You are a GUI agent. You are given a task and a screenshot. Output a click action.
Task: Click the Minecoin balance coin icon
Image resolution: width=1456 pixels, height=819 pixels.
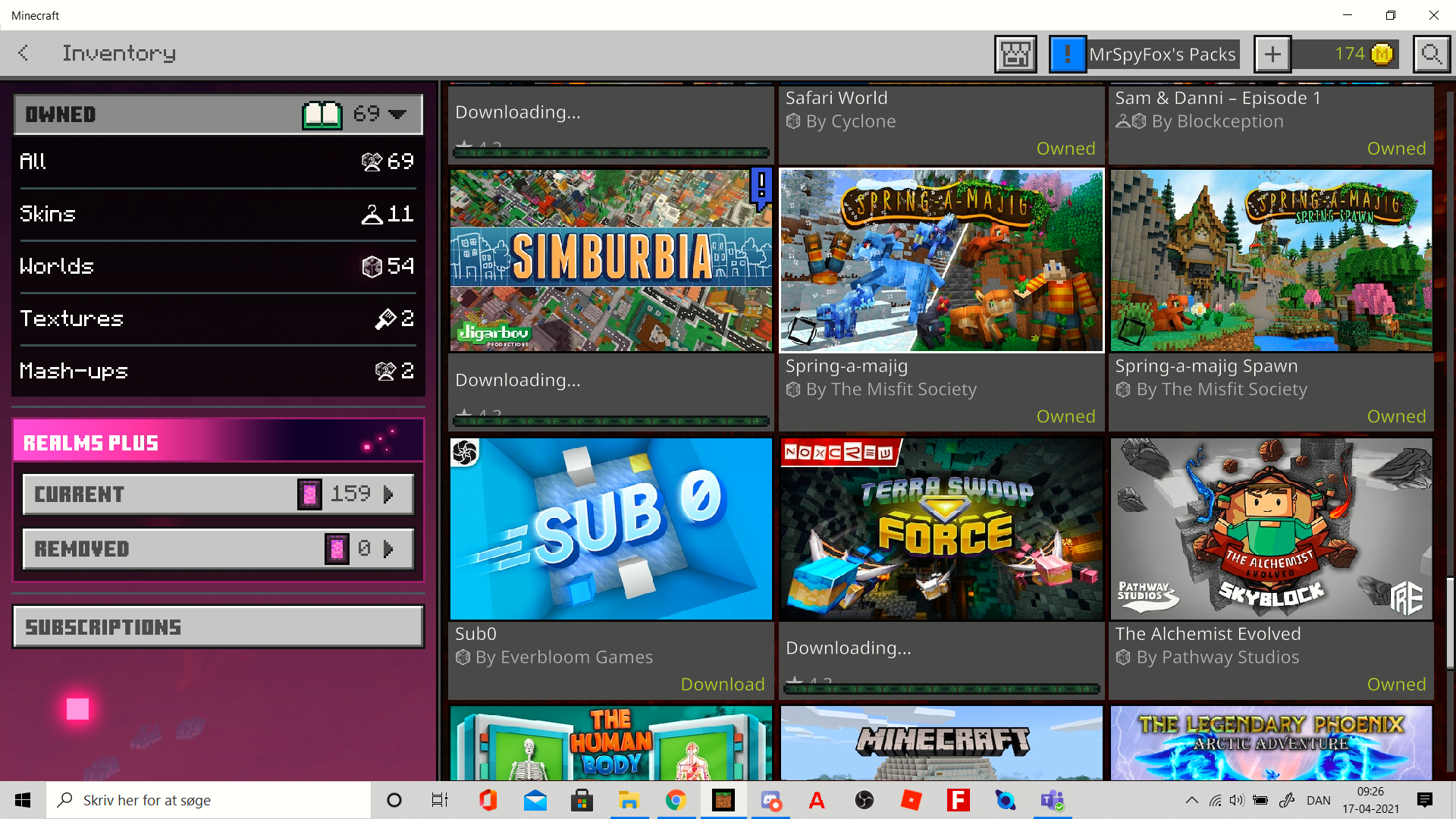pyautogui.click(x=1382, y=55)
